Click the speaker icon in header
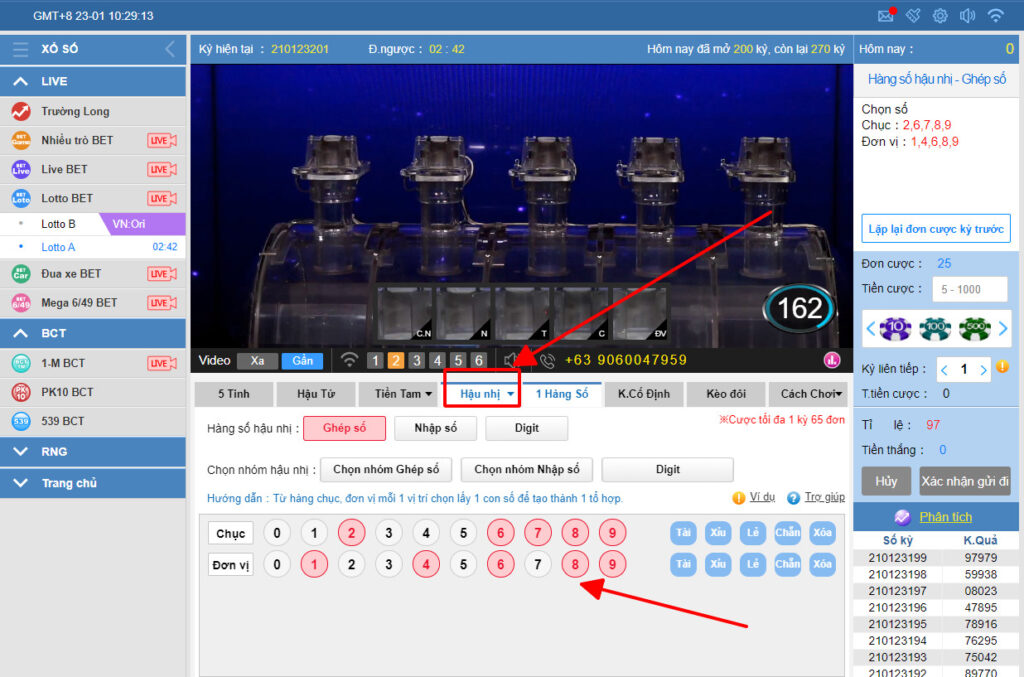Screen dimensions: 1024x677 coord(967,15)
